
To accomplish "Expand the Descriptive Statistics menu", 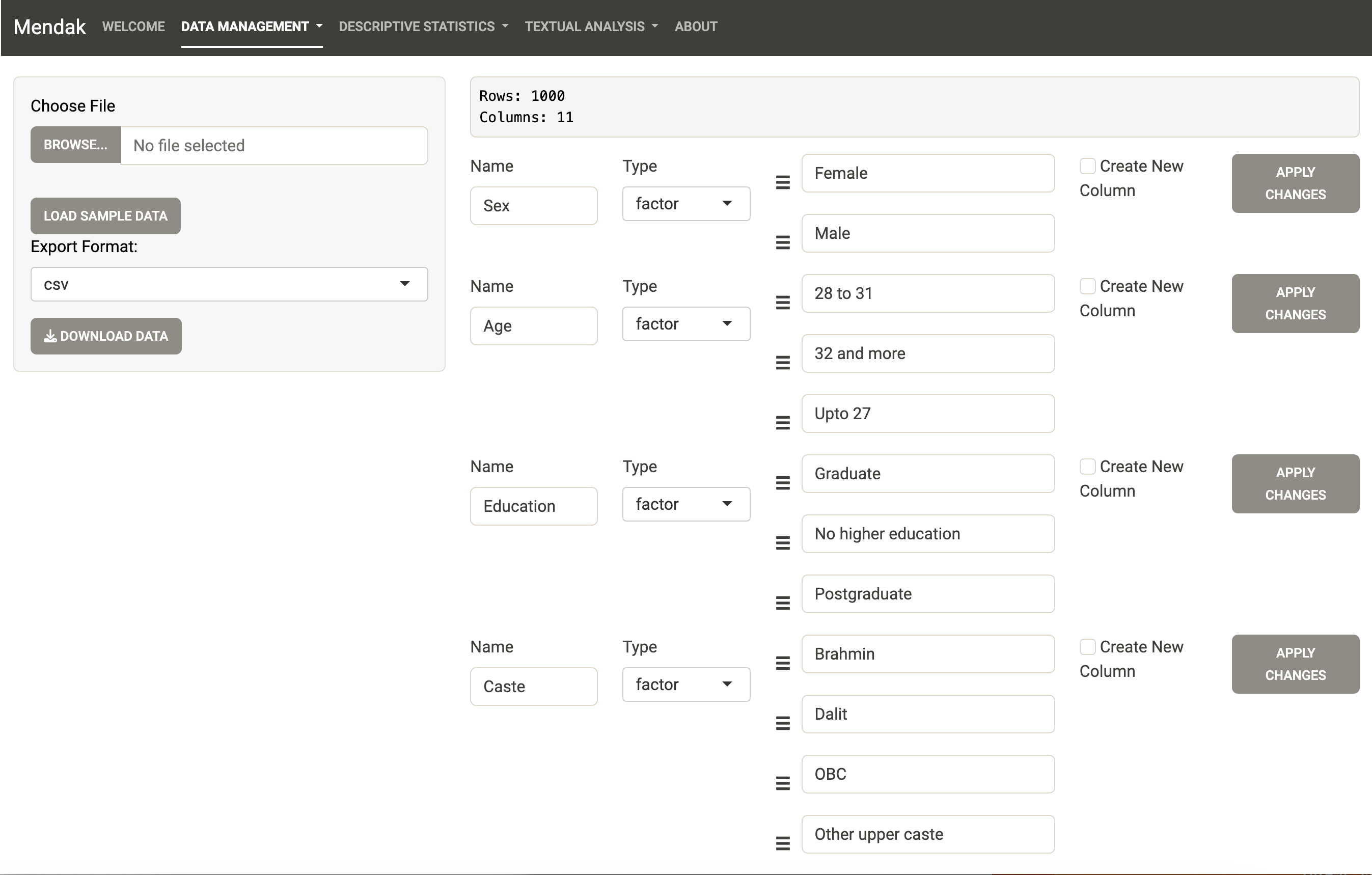I will [x=423, y=27].
